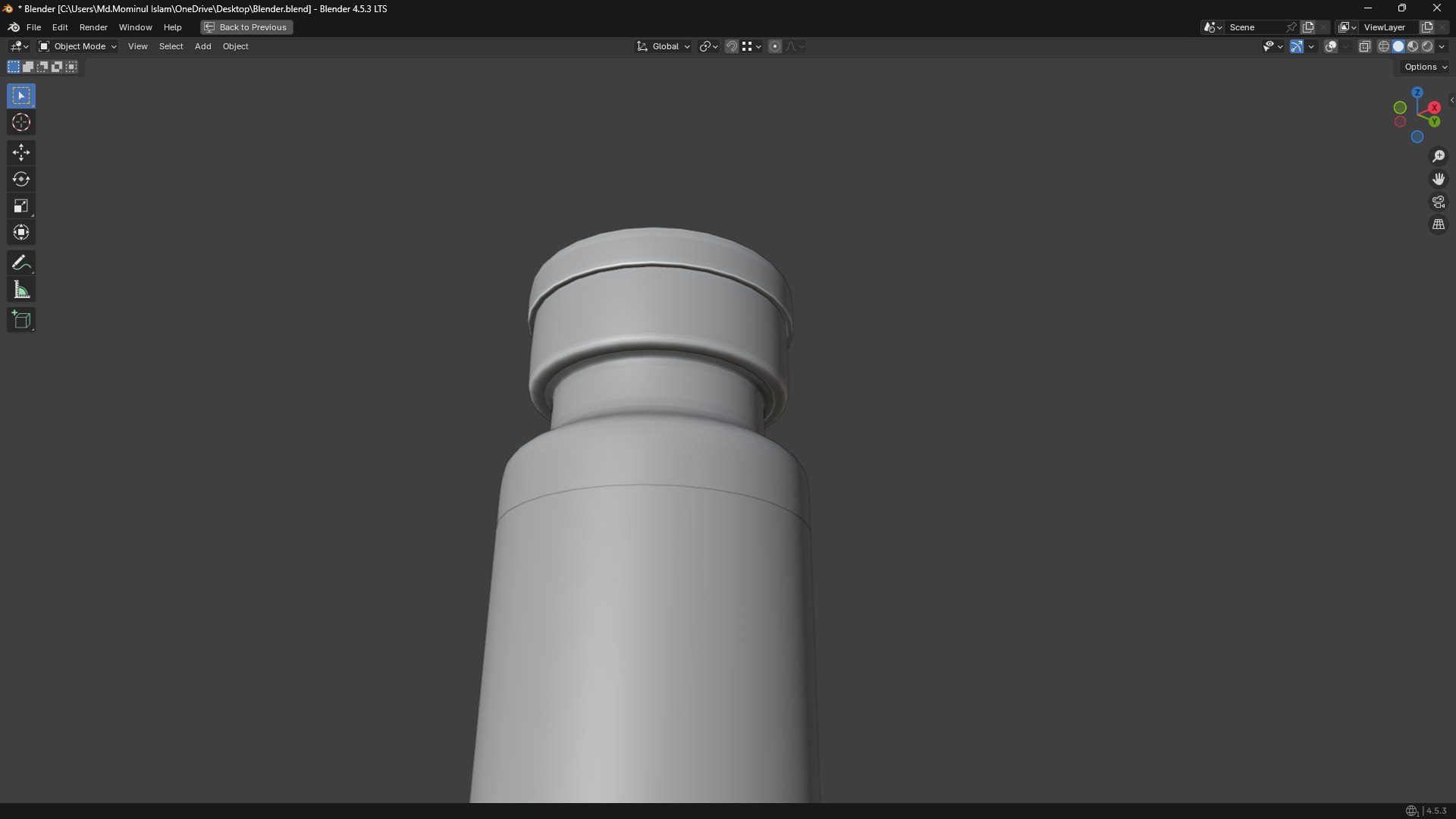1456x819 pixels.
Task: Click the Move view hand icon
Action: (1439, 179)
